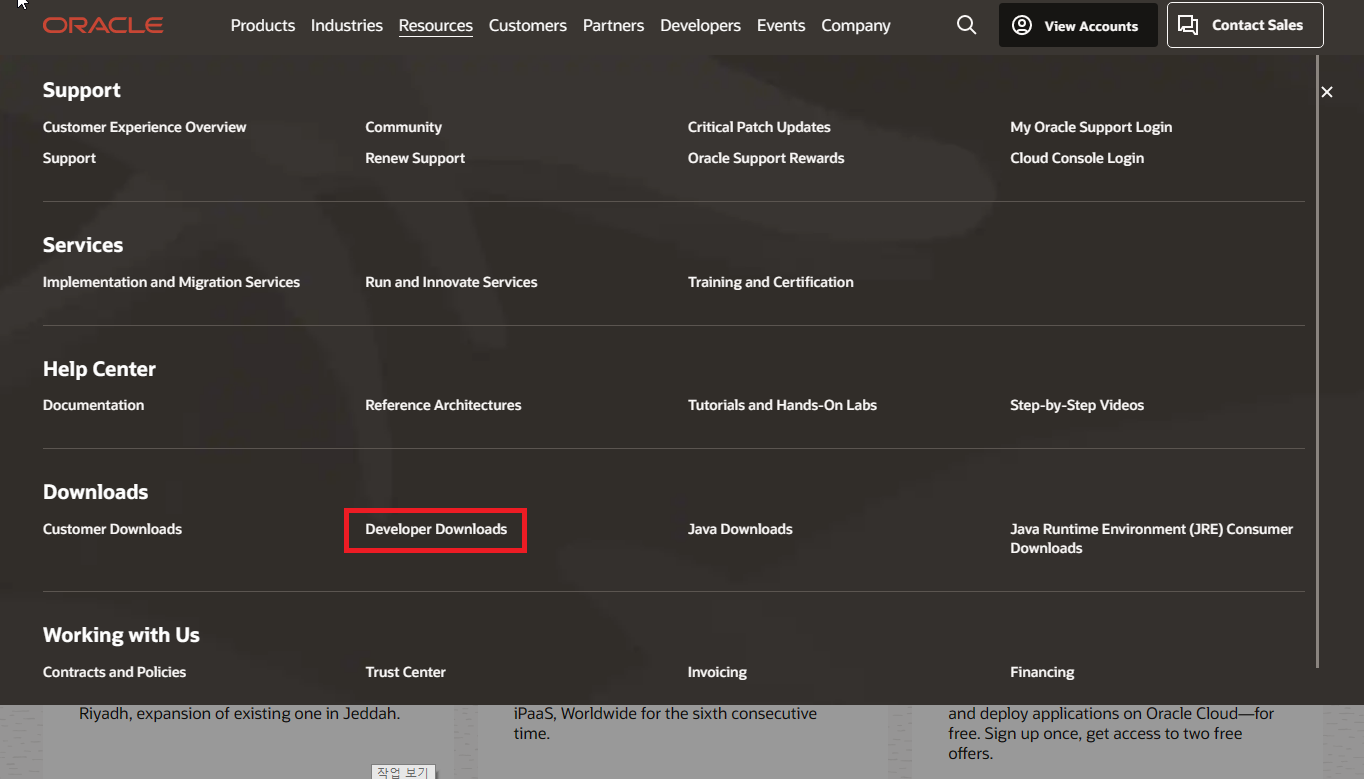
Task: Click the Downloads section heading
Action: (95, 492)
